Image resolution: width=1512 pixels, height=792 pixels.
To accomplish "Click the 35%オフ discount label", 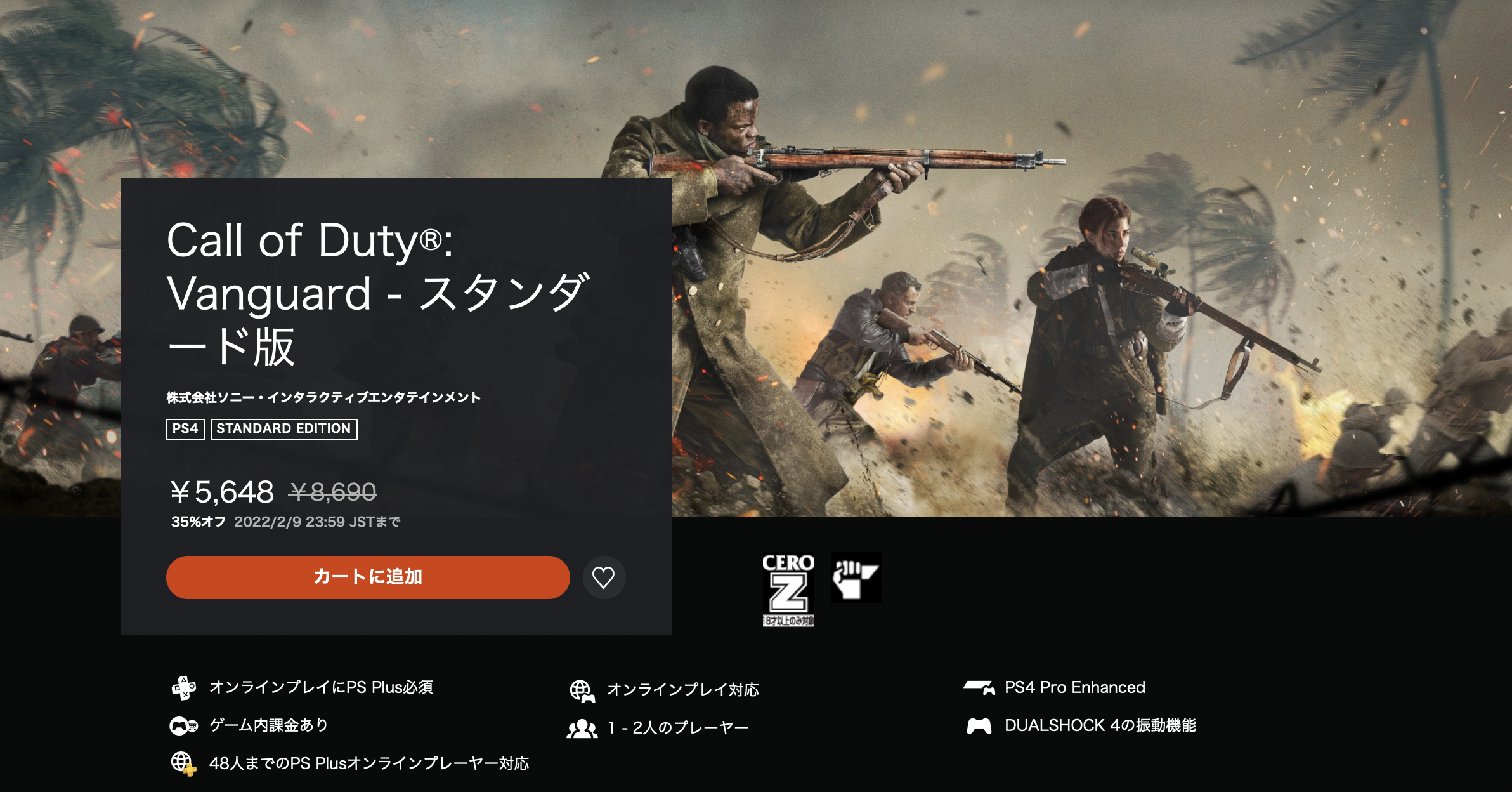I will point(199,522).
